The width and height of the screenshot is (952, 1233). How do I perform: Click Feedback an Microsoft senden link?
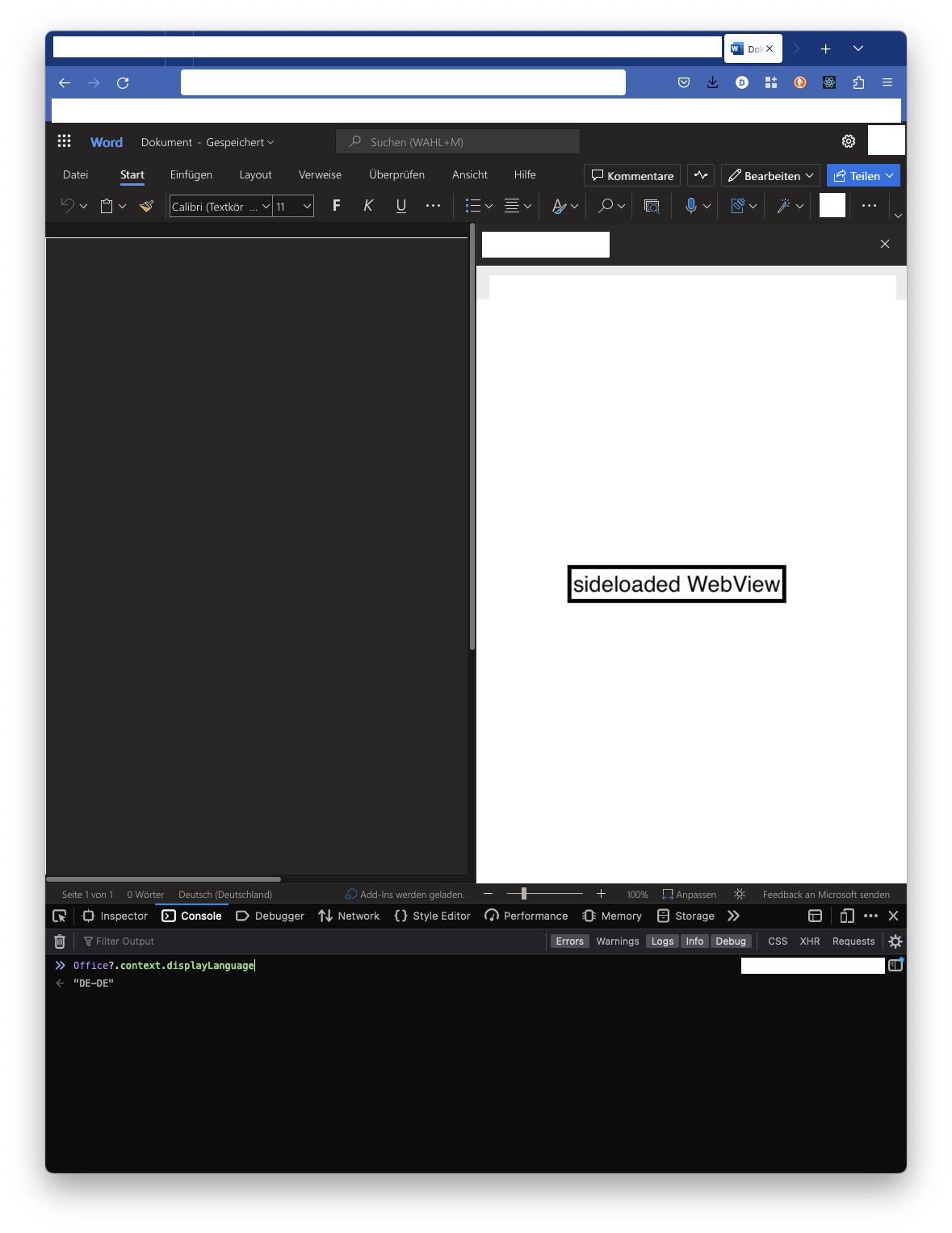point(826,894)
